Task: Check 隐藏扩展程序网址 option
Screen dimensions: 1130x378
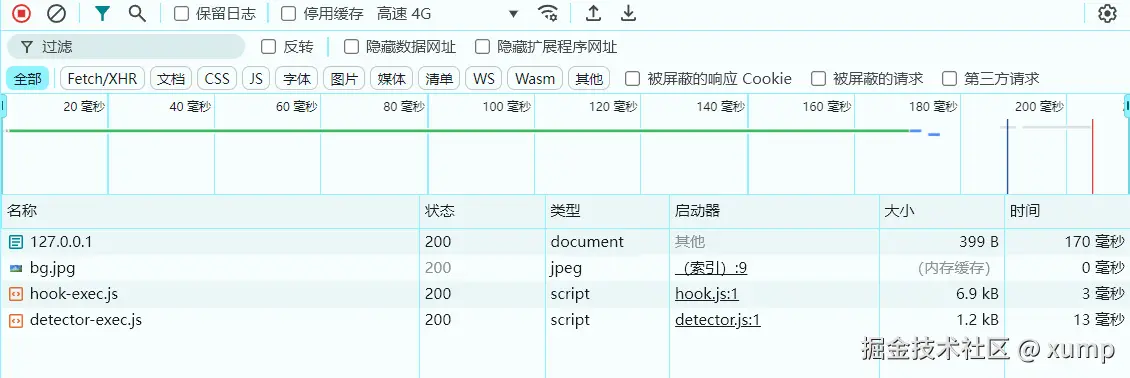Action: (482, 47)
